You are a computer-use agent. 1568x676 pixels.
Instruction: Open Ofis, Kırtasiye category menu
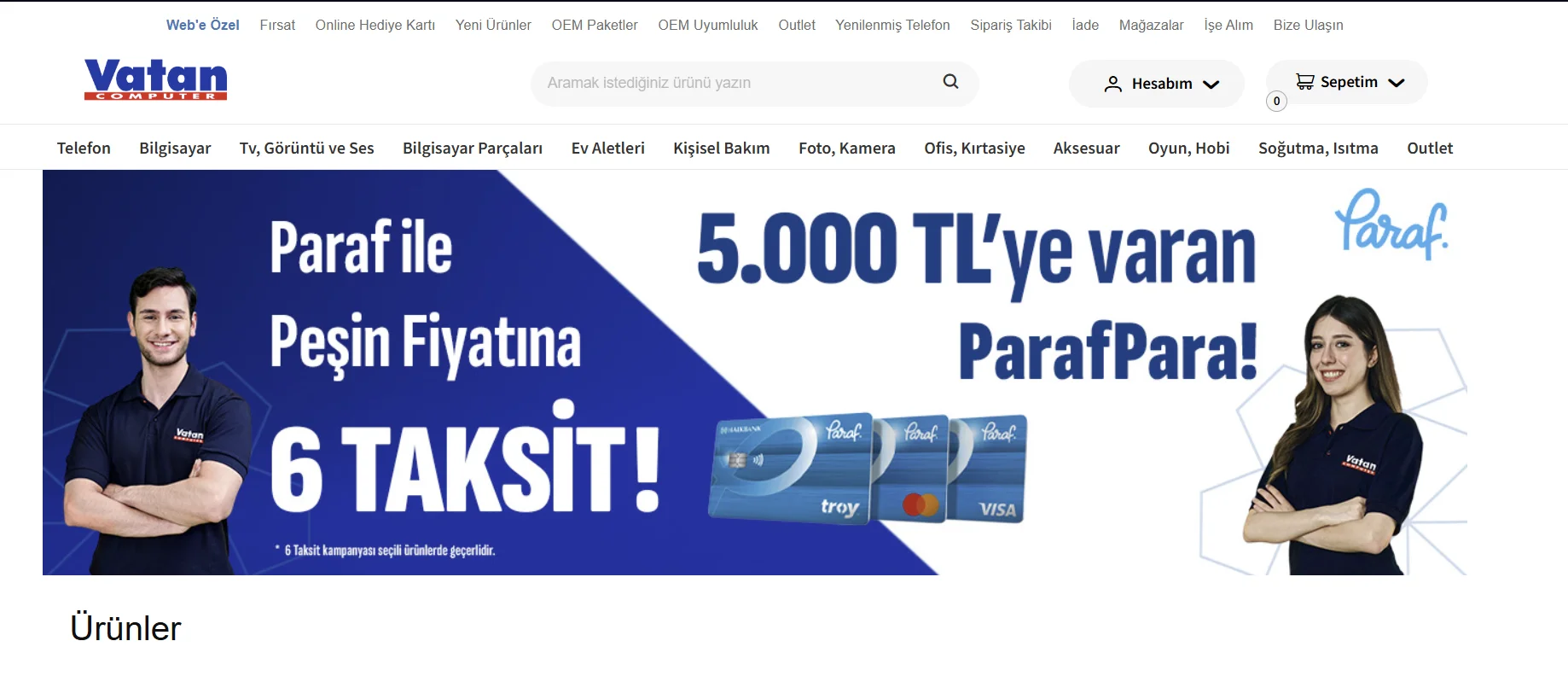[x=974, y=148]
